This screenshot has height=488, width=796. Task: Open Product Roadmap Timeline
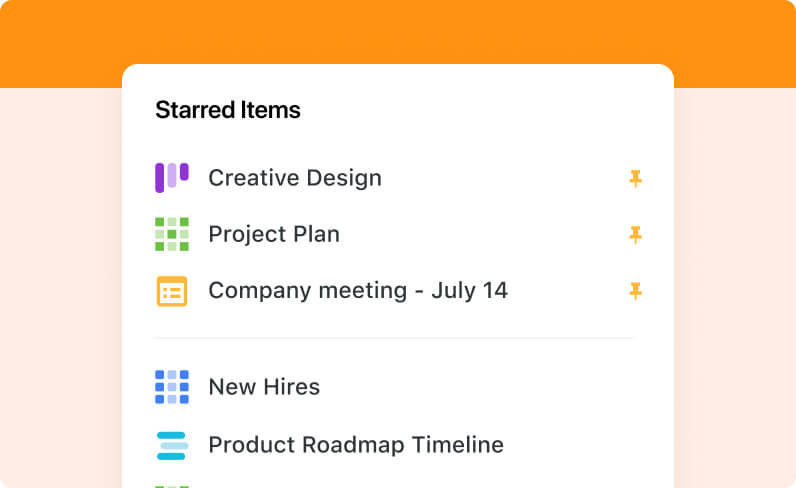click(355, 444)
